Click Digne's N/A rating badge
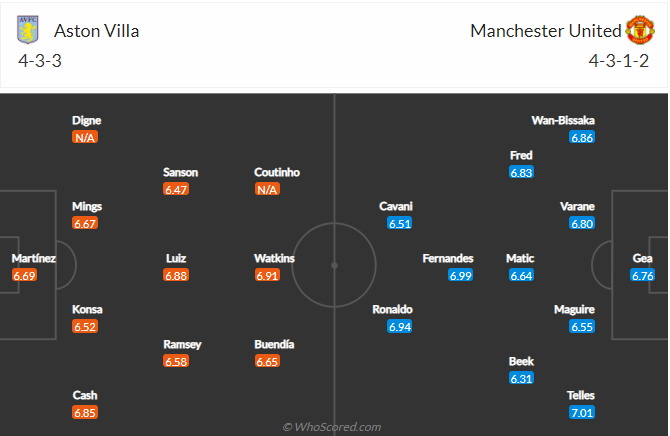This screenshot has height=436, width=670. click(x=84, y=137)
